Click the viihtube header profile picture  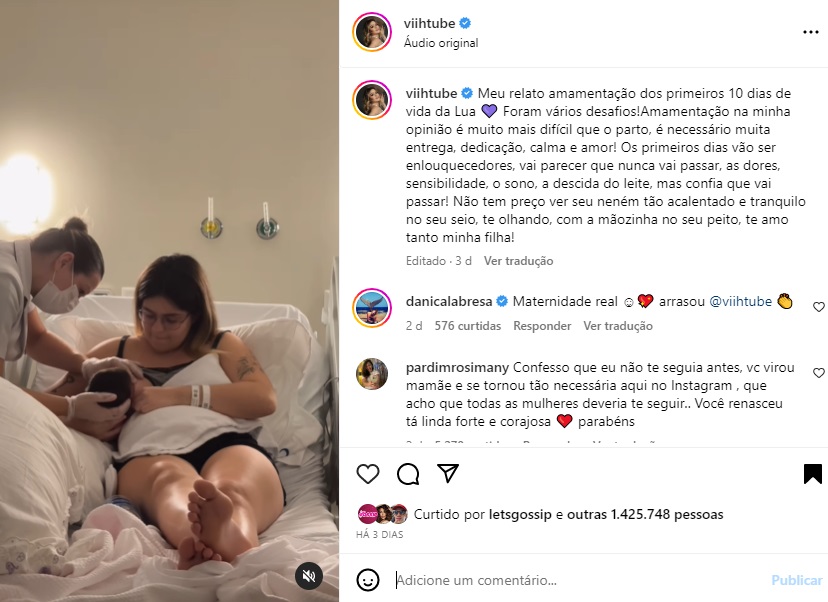pos(372,32)
